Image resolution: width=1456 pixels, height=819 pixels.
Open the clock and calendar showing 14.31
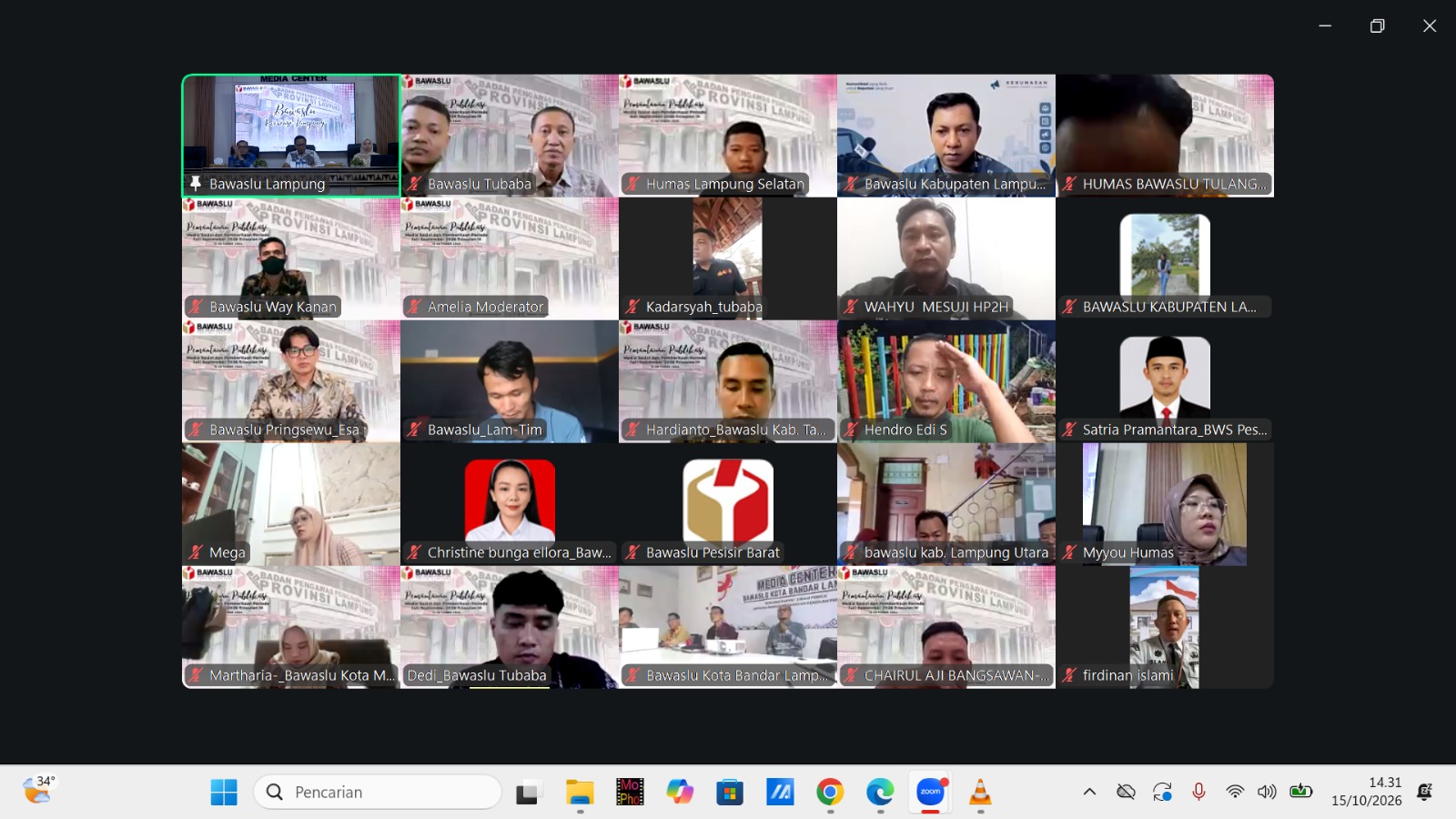[x=1367, y=792]
